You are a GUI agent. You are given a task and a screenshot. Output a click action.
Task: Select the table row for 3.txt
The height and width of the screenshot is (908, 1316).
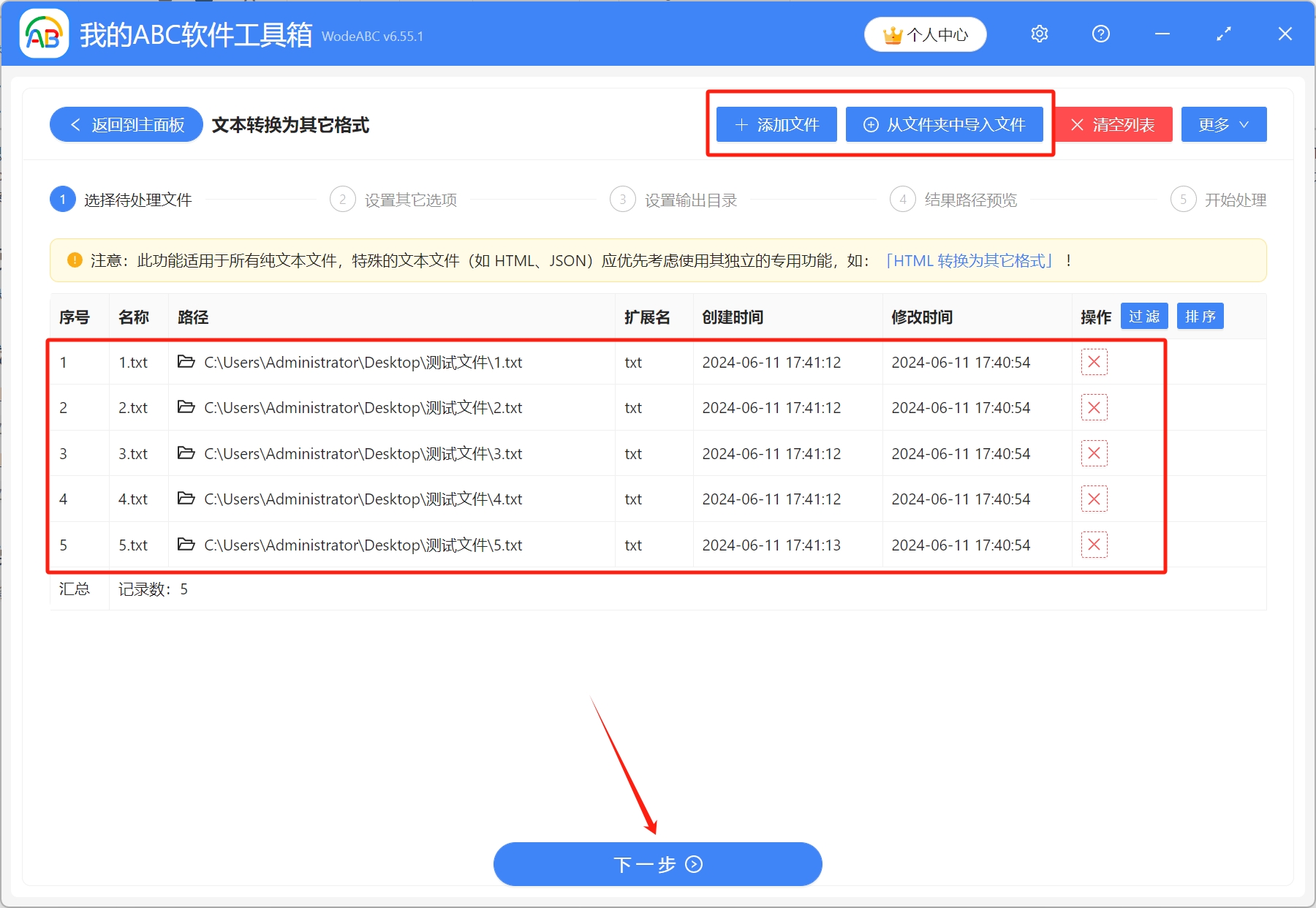[512, 453]
